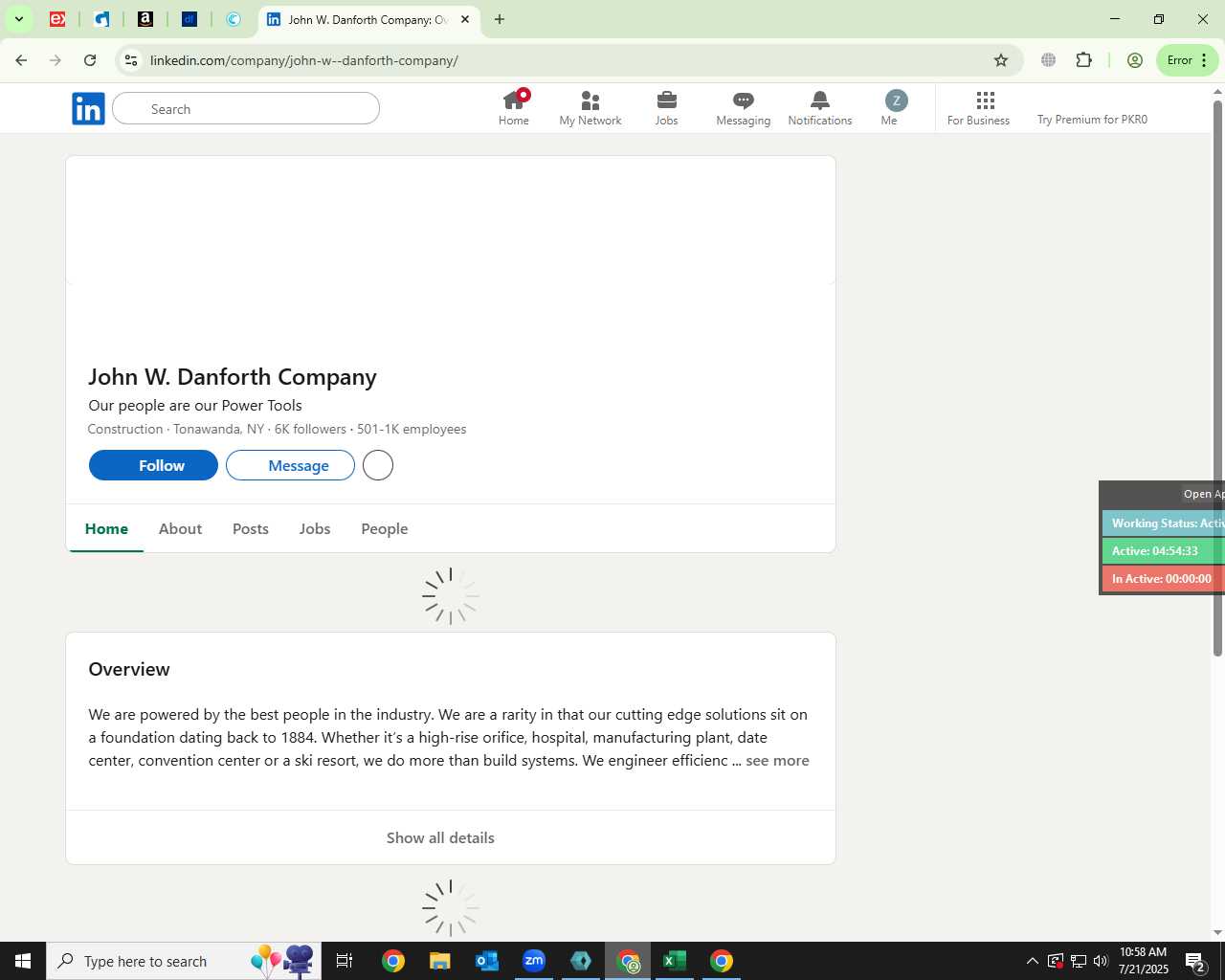Open Zoom from the taskbar
1225x980 pixels.
coord(534,961)
